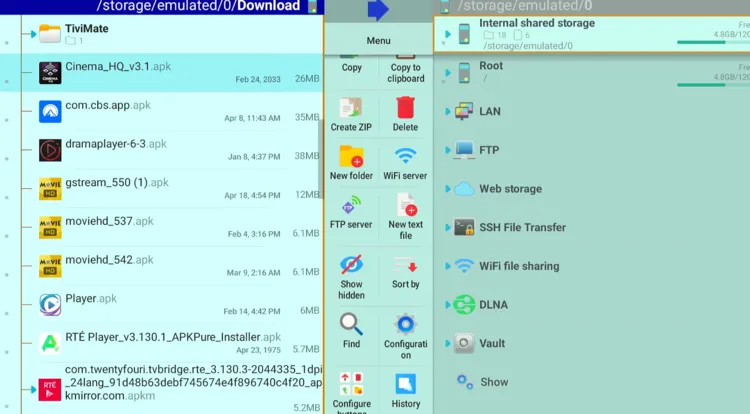Click Internal shared storage usage bar
The width and height of the screenshot is (750, 414).
(x=713, y=42)
